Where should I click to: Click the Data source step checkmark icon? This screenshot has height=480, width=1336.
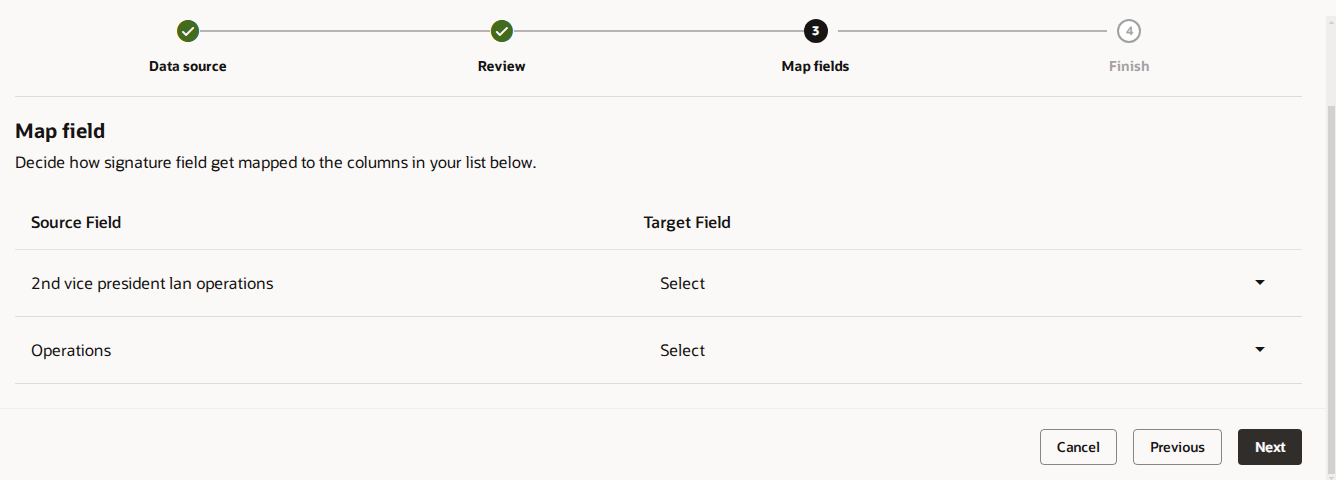[x=188, y=31]
